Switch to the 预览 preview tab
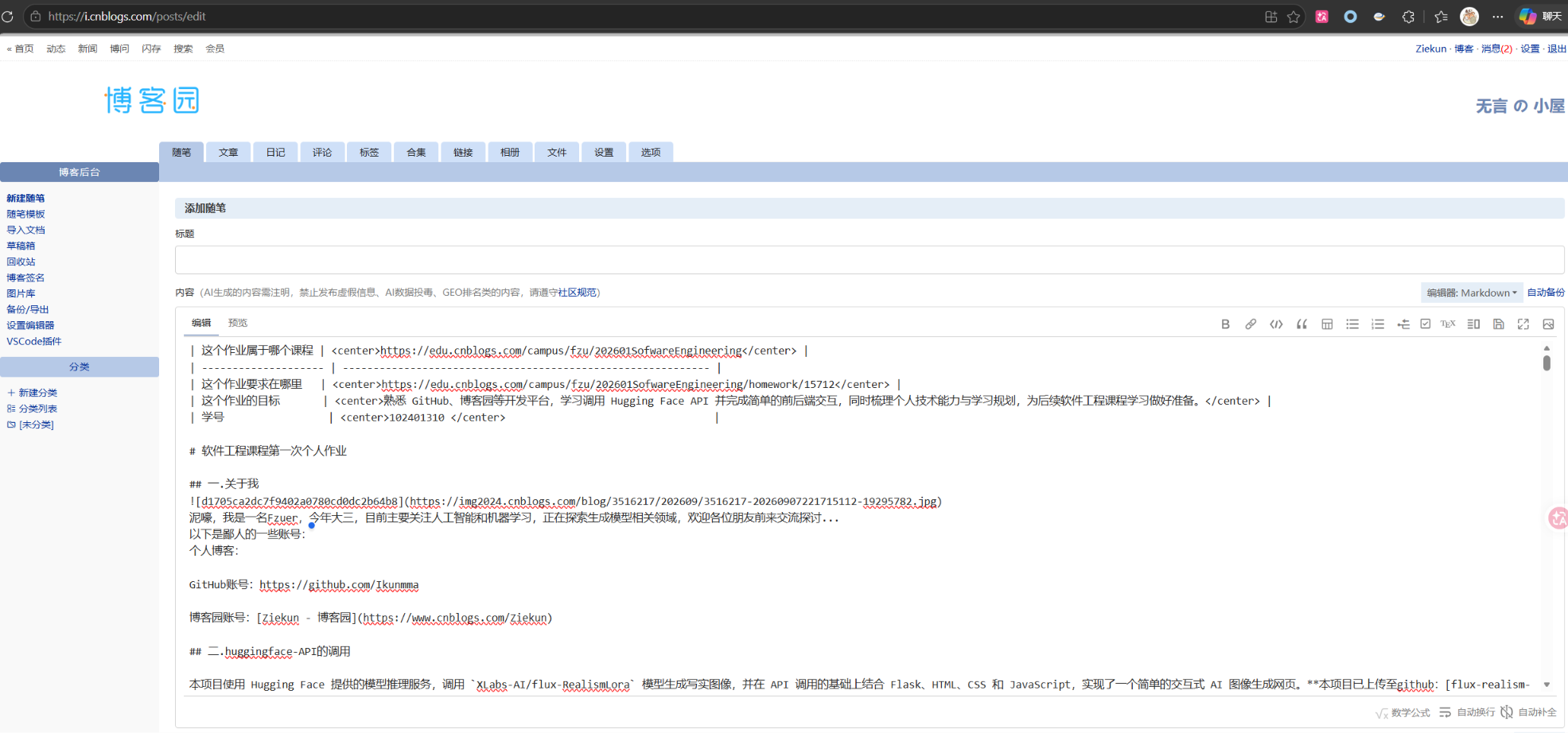 pos(238,323)
